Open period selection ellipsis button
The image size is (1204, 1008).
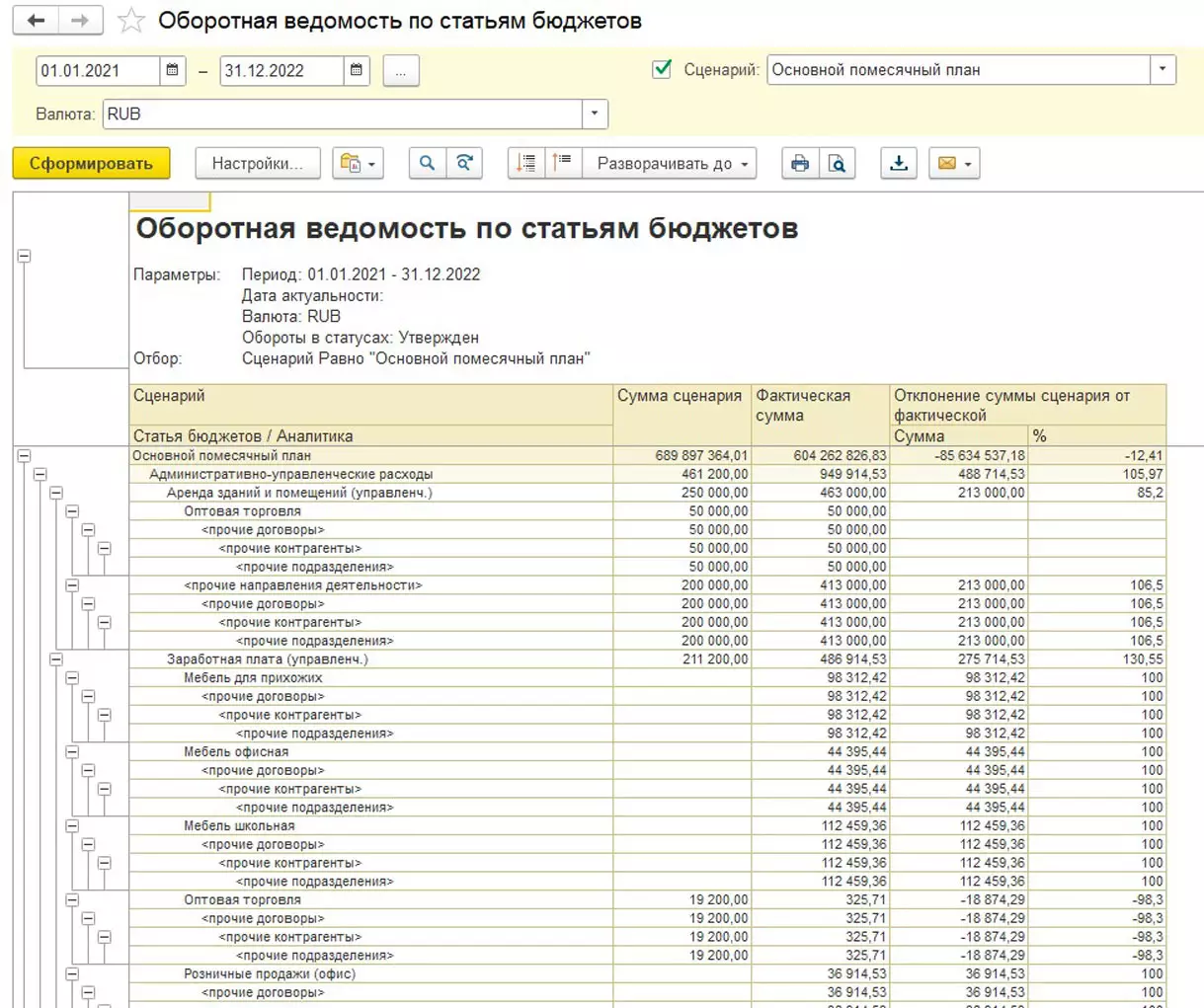[400, 70]
